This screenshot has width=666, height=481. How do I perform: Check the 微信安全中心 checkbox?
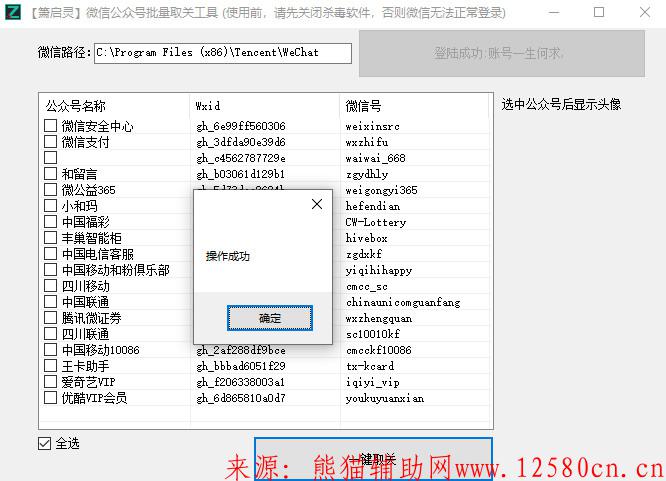click(50, 126)
